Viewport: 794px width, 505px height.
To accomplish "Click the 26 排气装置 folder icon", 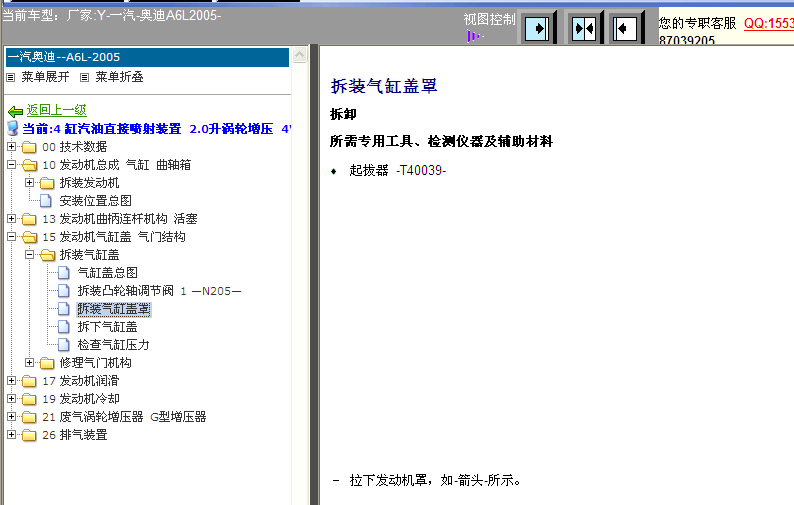I will [x=29, y=435].
